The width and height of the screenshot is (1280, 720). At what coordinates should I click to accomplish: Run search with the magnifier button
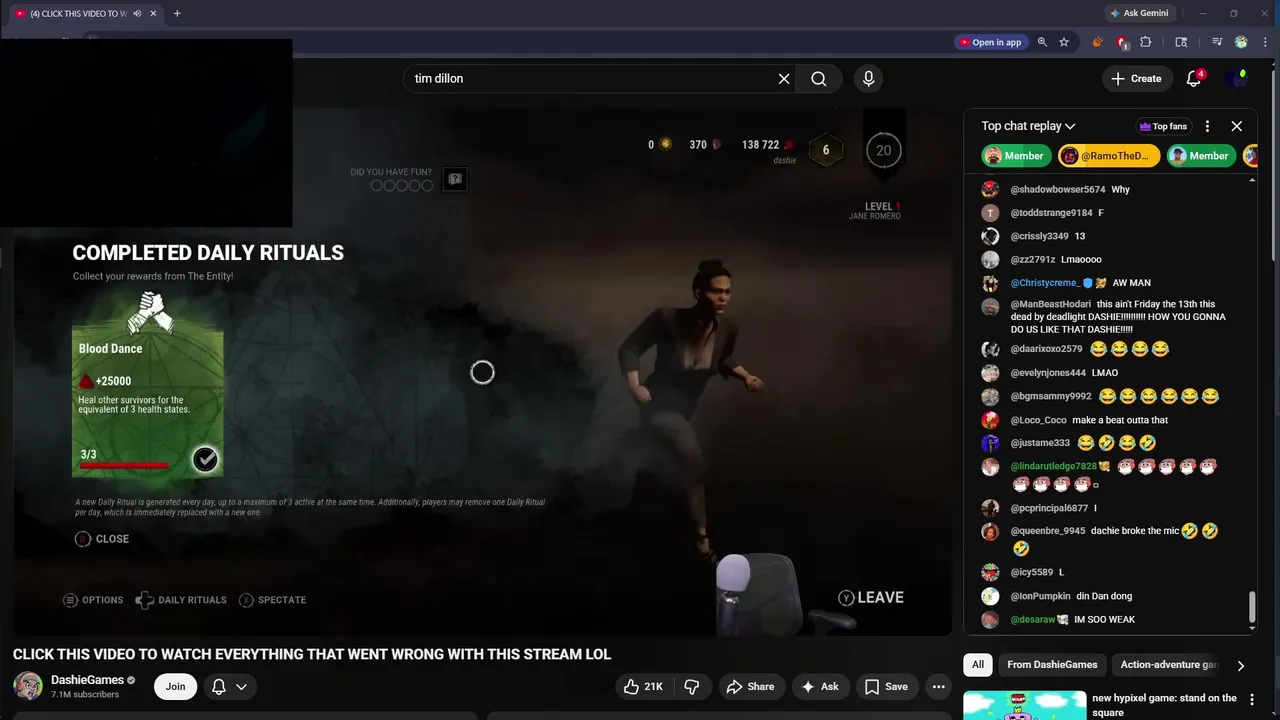tap(819, 79)
